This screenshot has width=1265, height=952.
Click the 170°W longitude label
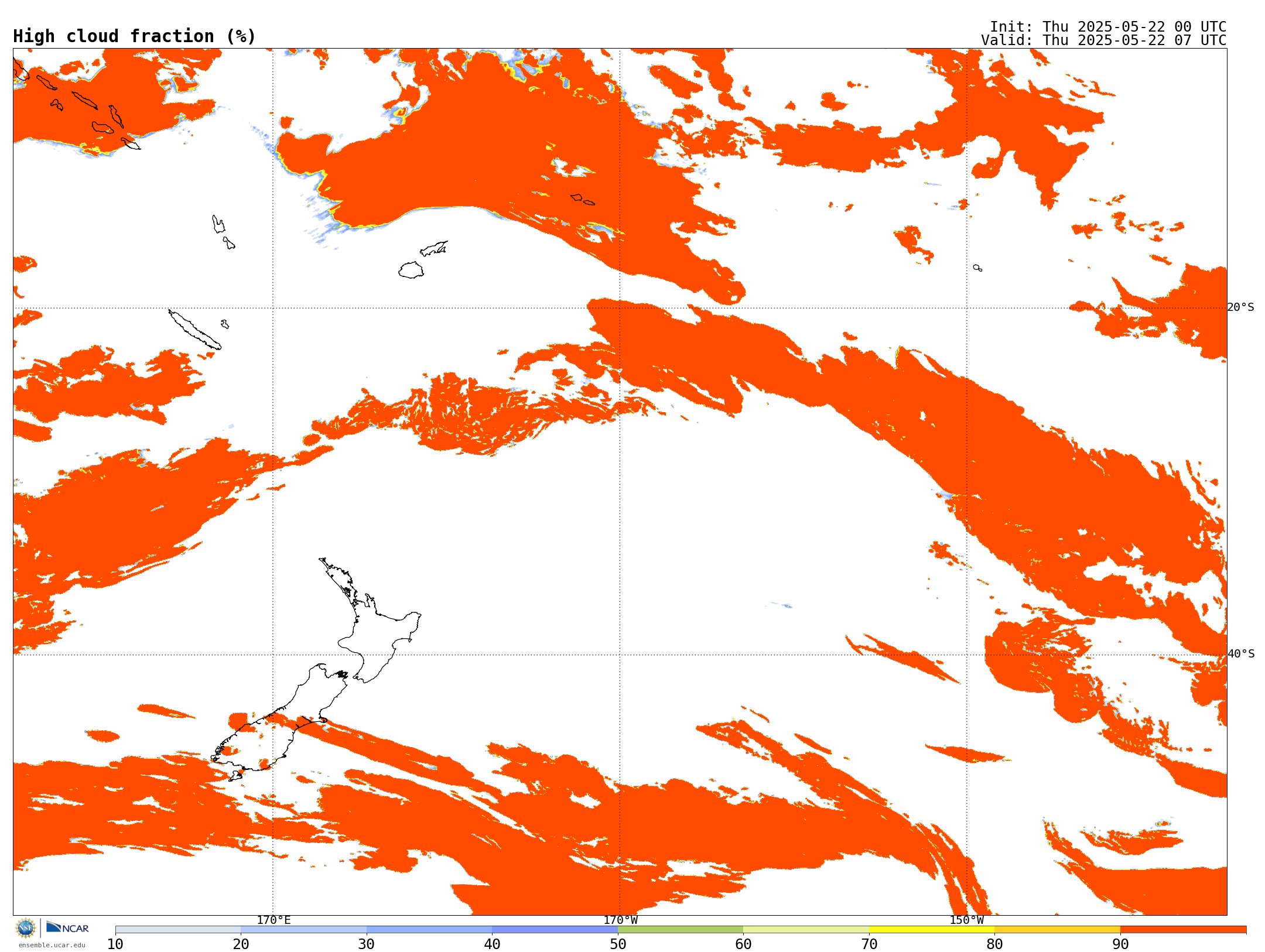621,920
